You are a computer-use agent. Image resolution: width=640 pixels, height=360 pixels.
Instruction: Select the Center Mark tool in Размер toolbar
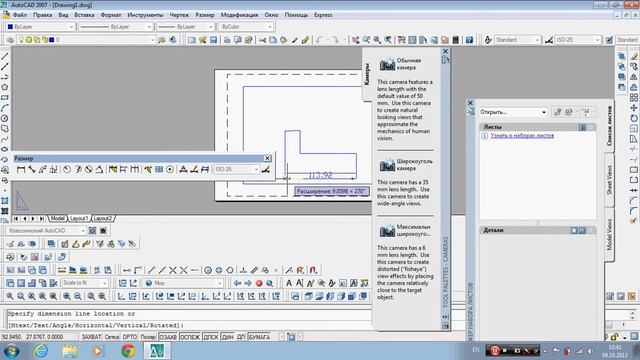pos(170,169)
